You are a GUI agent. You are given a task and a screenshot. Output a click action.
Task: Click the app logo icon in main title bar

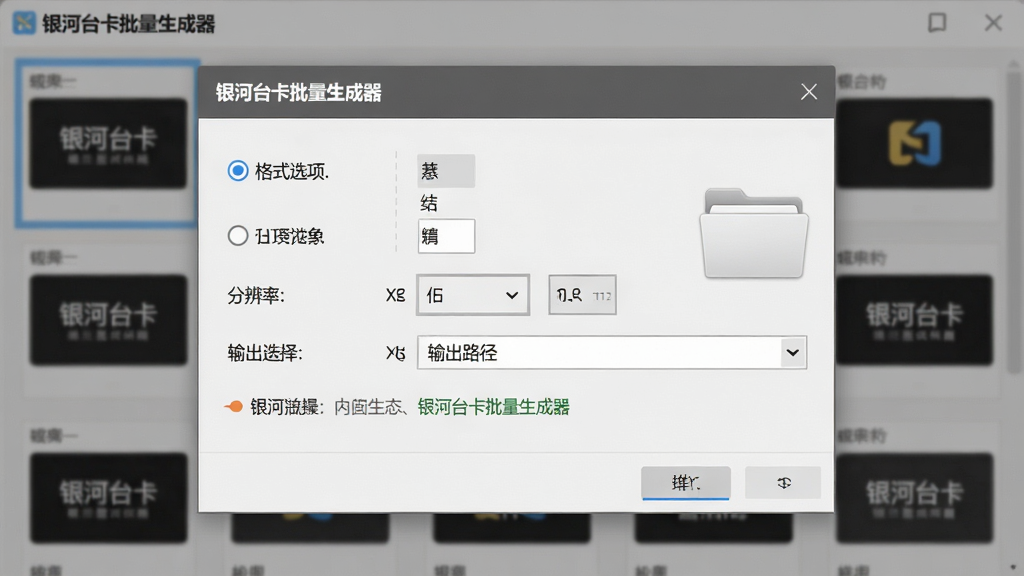24,23
